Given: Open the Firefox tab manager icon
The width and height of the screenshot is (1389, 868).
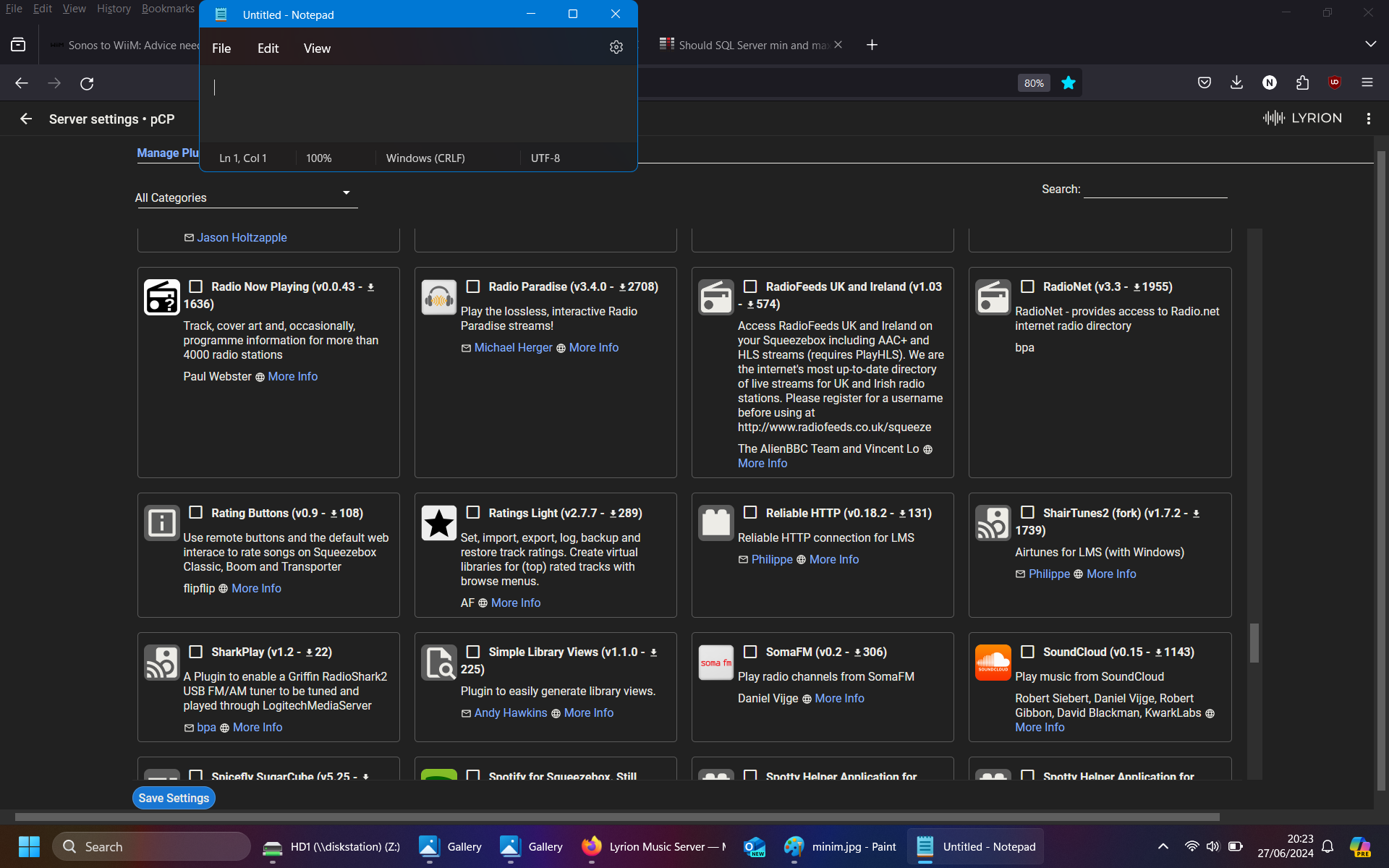Looking at the screenshot, I should [x=18, y=45].
